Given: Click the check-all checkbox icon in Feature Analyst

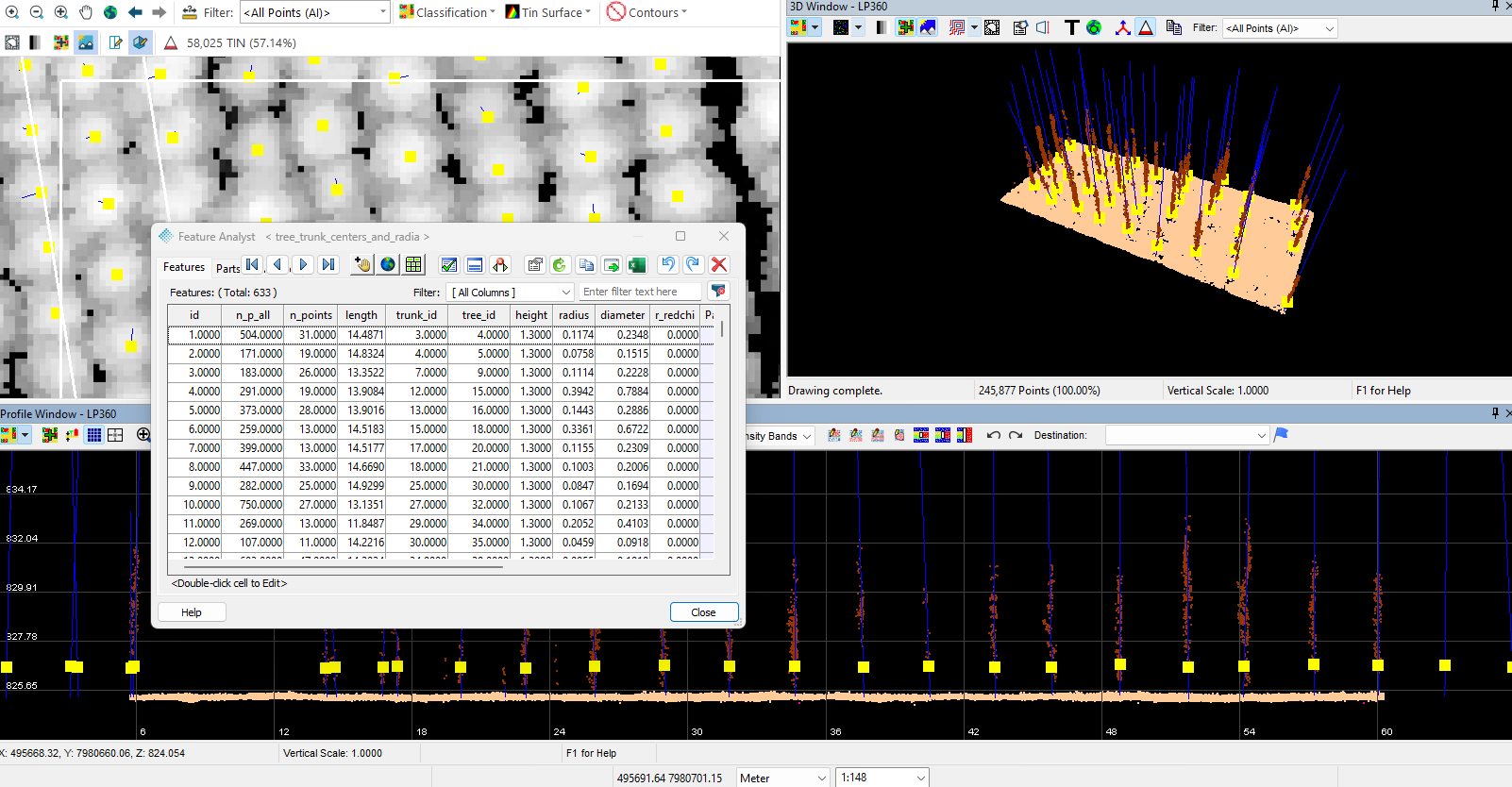Looking at the screenshot, I should (449, 265).
